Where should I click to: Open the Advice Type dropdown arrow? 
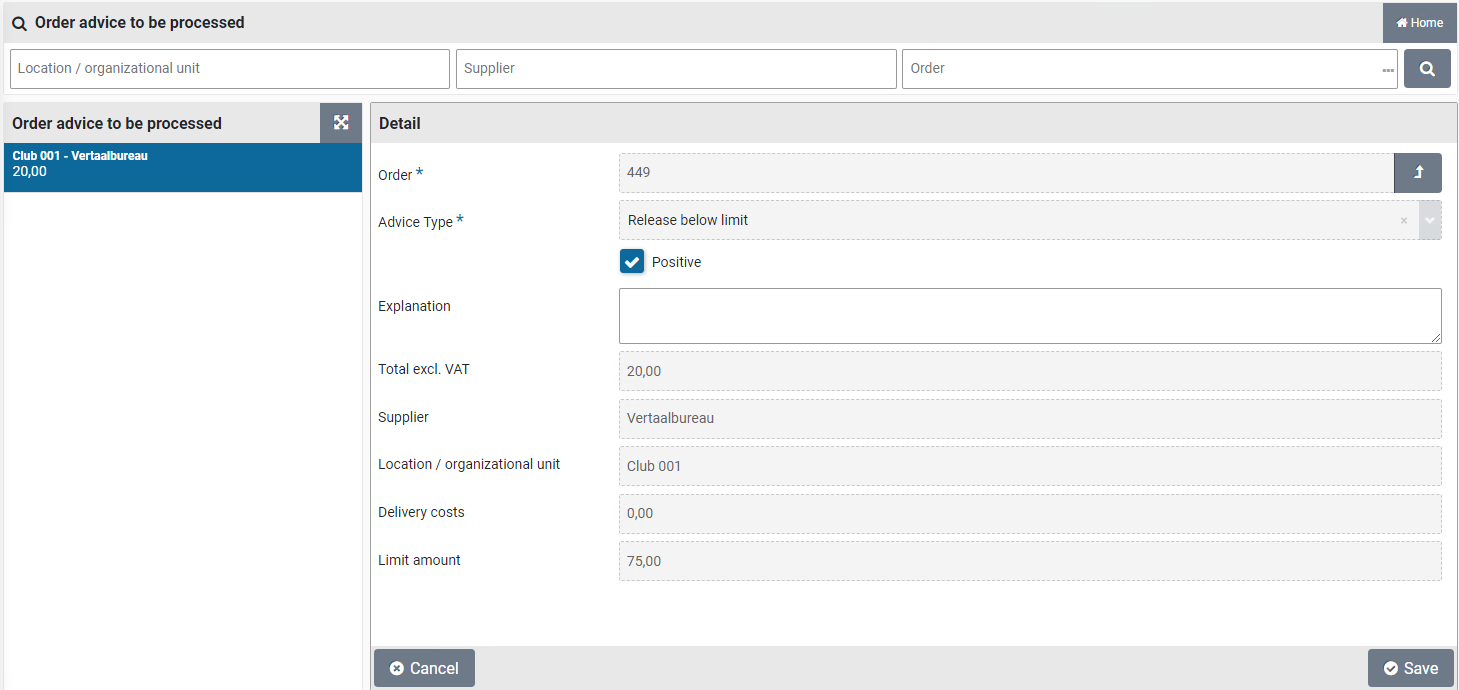[1430, 221]
